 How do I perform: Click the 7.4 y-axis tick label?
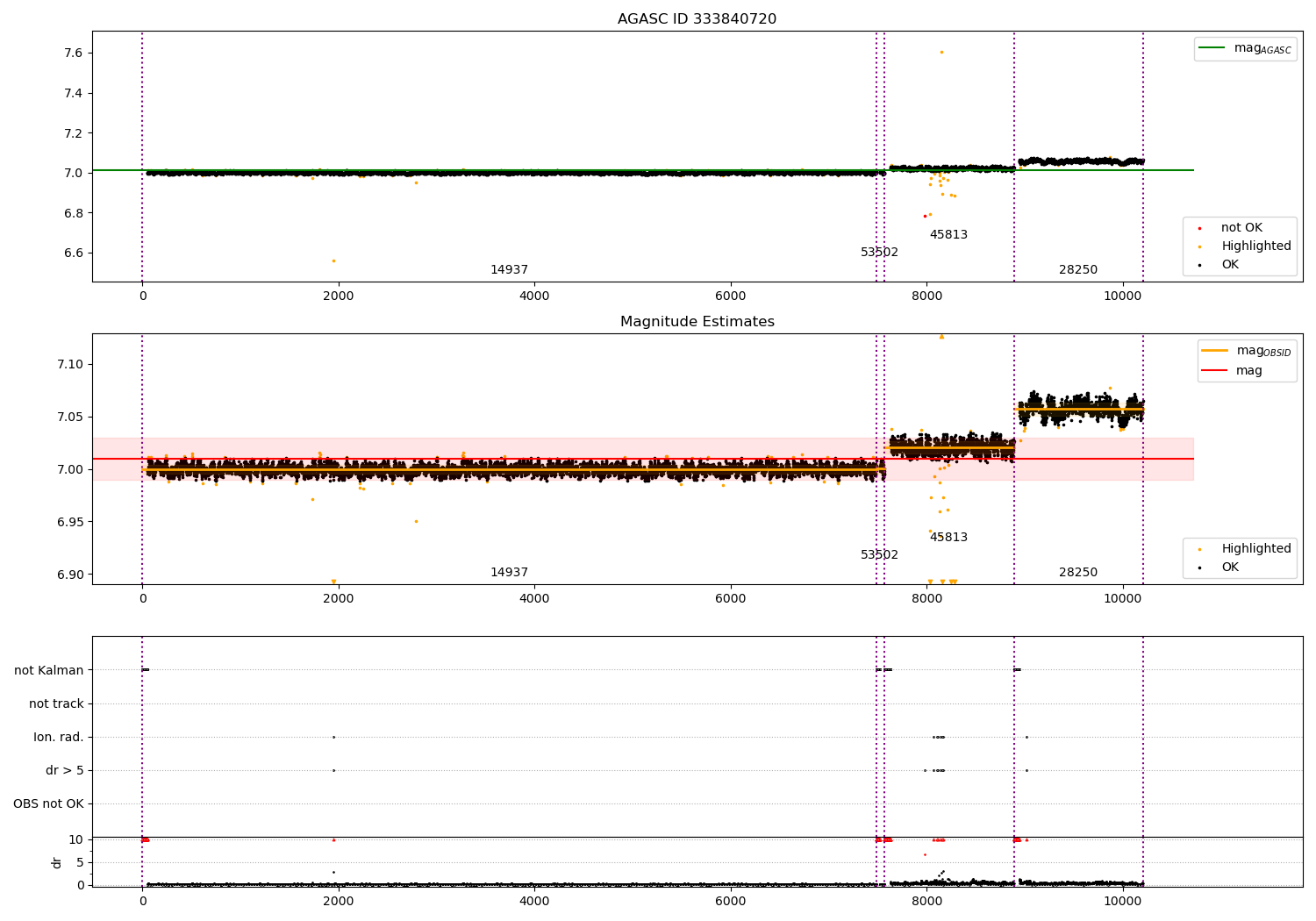74,94
